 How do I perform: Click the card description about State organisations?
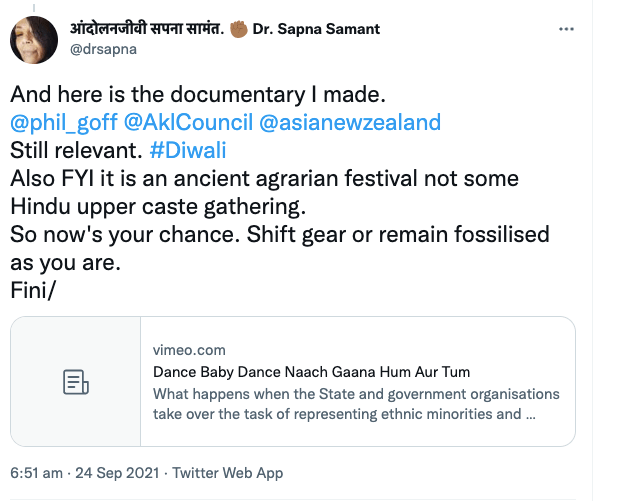pyautogui.click(x=356, y=403)
